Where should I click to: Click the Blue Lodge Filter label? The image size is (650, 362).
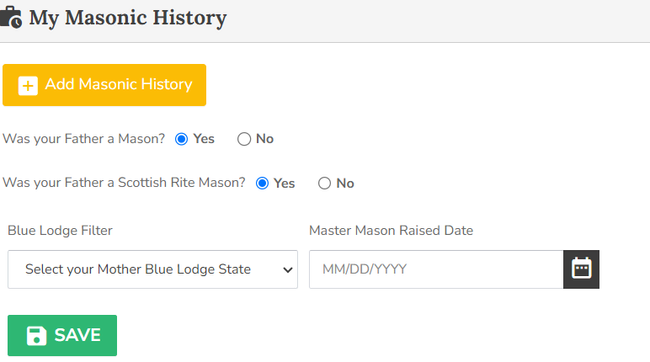click(x=60, y=231)
